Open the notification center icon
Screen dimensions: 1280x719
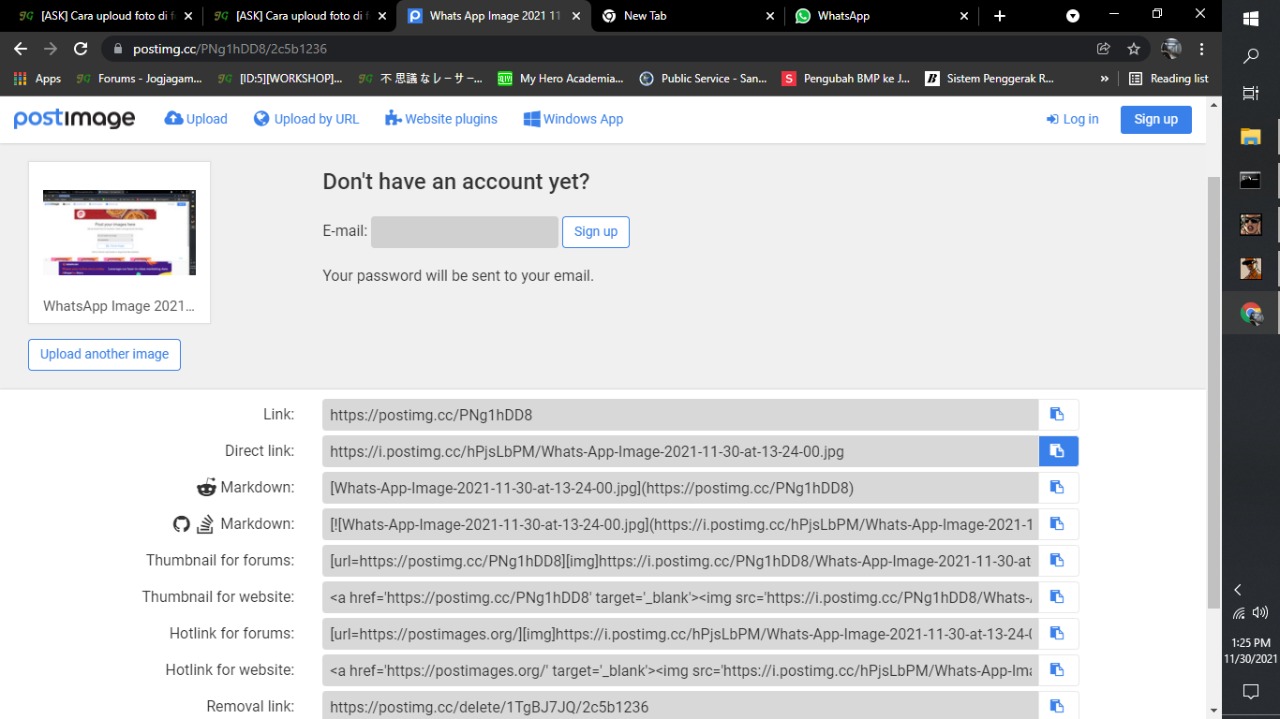coord(1250,691)
